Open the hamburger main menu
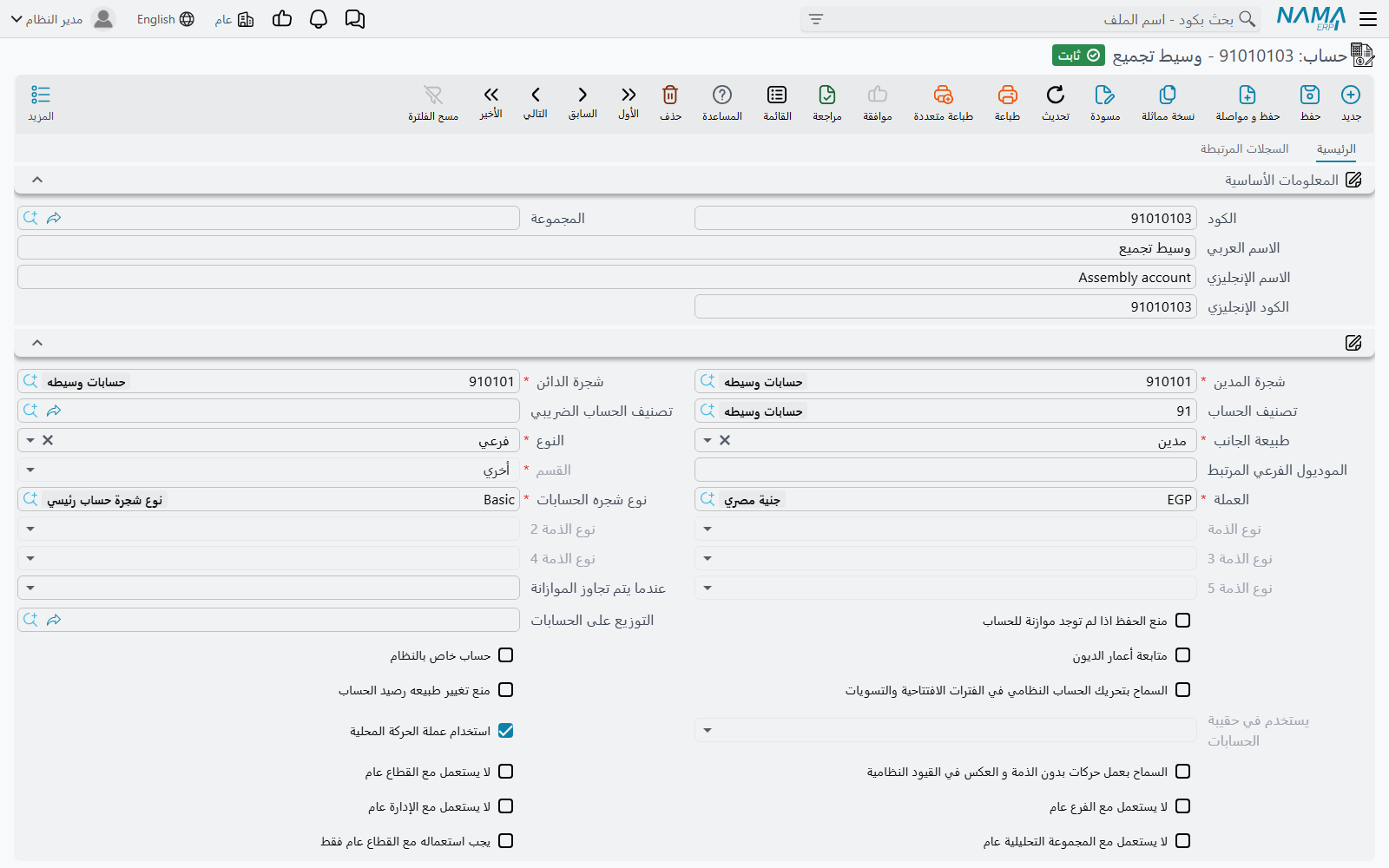Viewport: 1389px width, 868px height. pyautogui.click(x=1368, y=19)
